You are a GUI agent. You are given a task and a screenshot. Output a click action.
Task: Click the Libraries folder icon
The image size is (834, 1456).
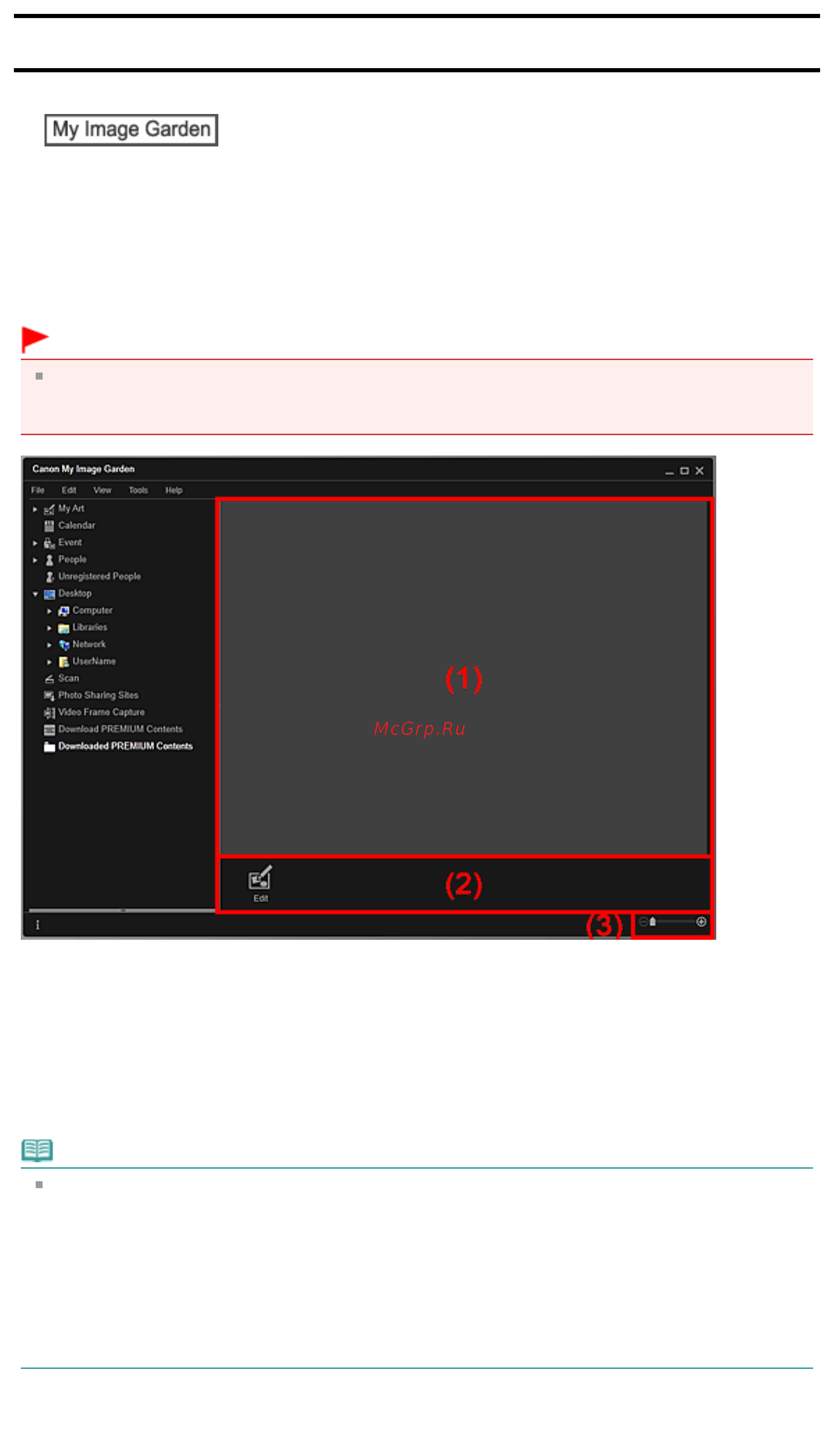[64, 628]
